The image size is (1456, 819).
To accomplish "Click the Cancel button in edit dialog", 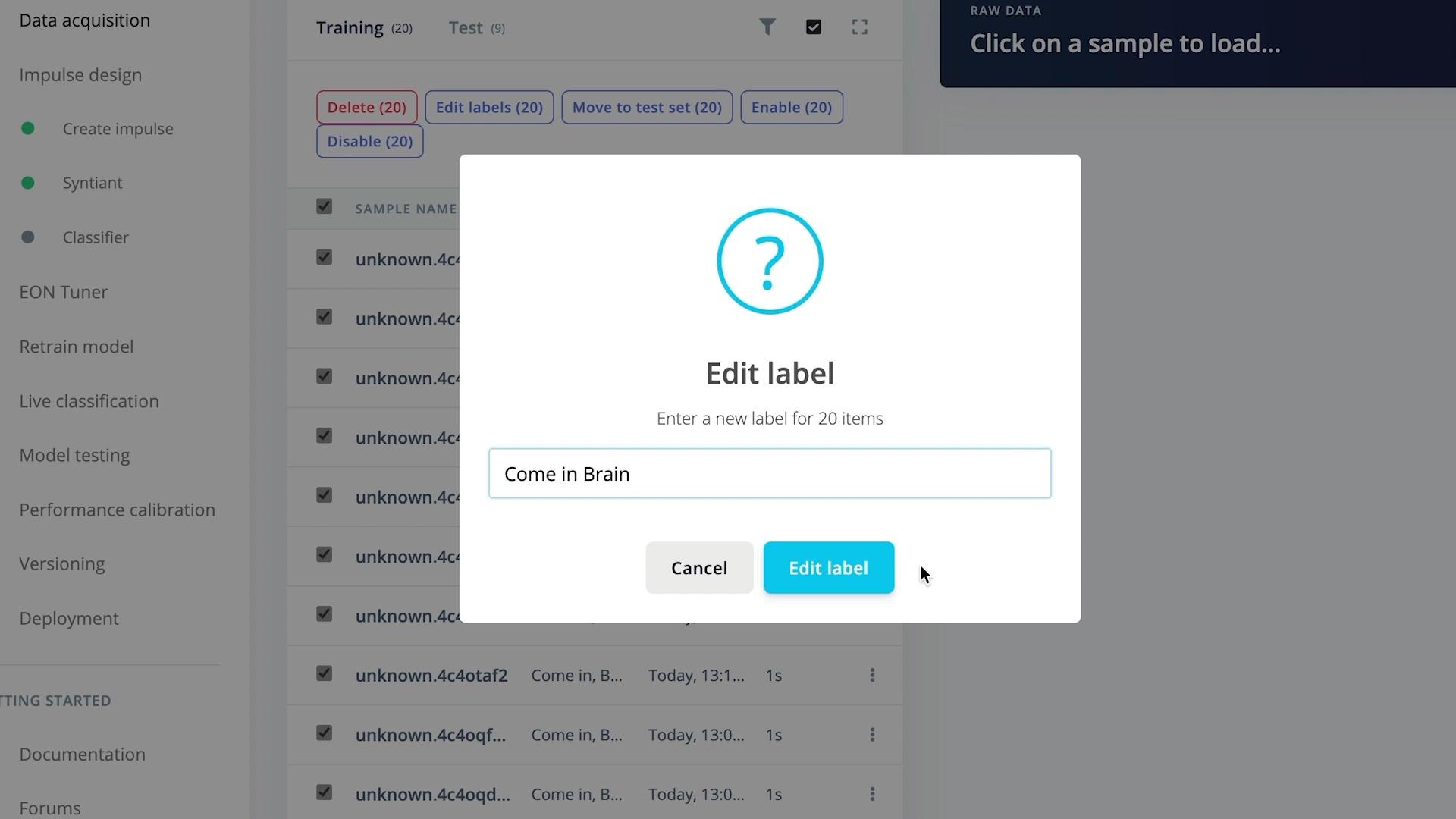I will [x=699, y=567].
